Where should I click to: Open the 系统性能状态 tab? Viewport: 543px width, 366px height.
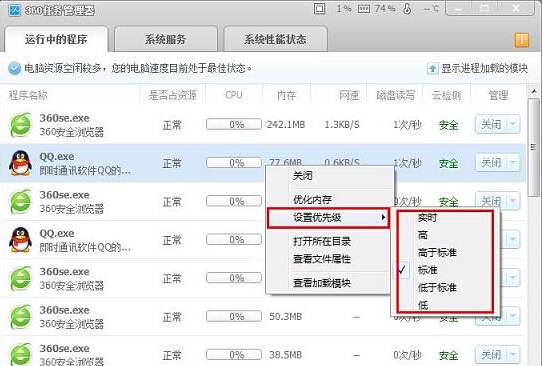point(275,39)
